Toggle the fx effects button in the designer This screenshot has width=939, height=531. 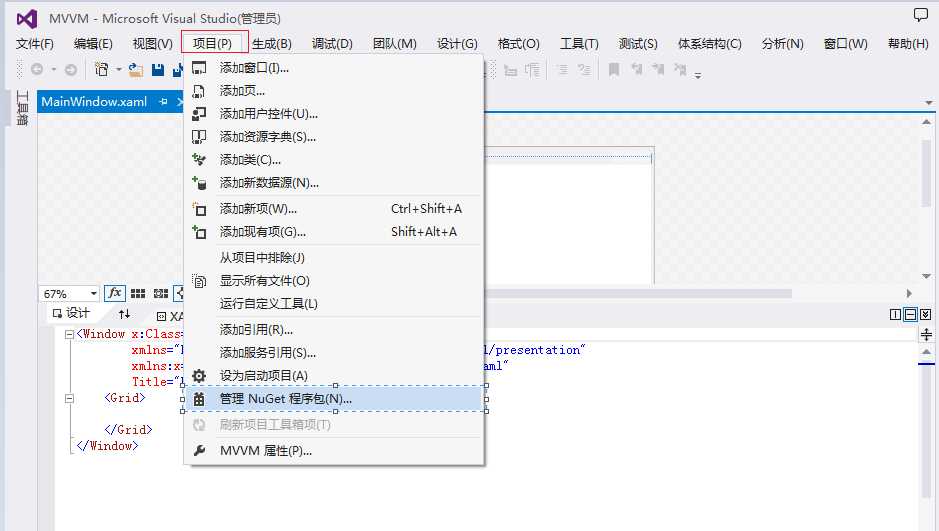point(114,293)
